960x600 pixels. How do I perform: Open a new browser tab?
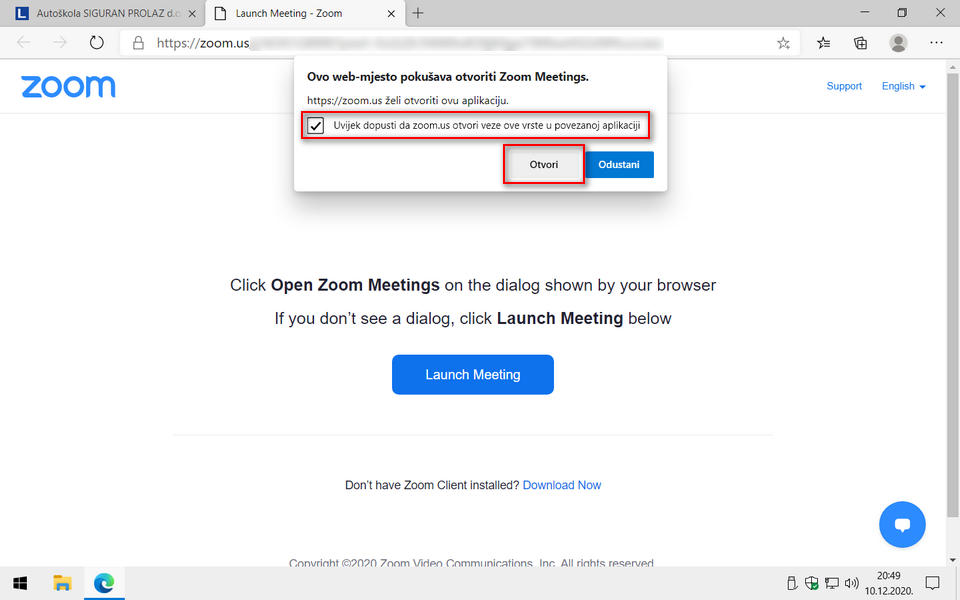click(418, 13)
